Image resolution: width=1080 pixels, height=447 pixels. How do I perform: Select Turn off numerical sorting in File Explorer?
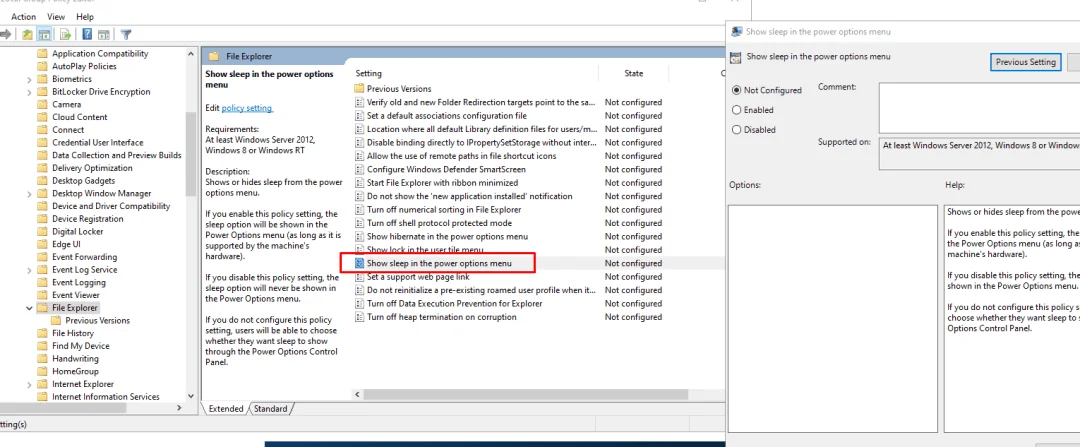[444, 209]
